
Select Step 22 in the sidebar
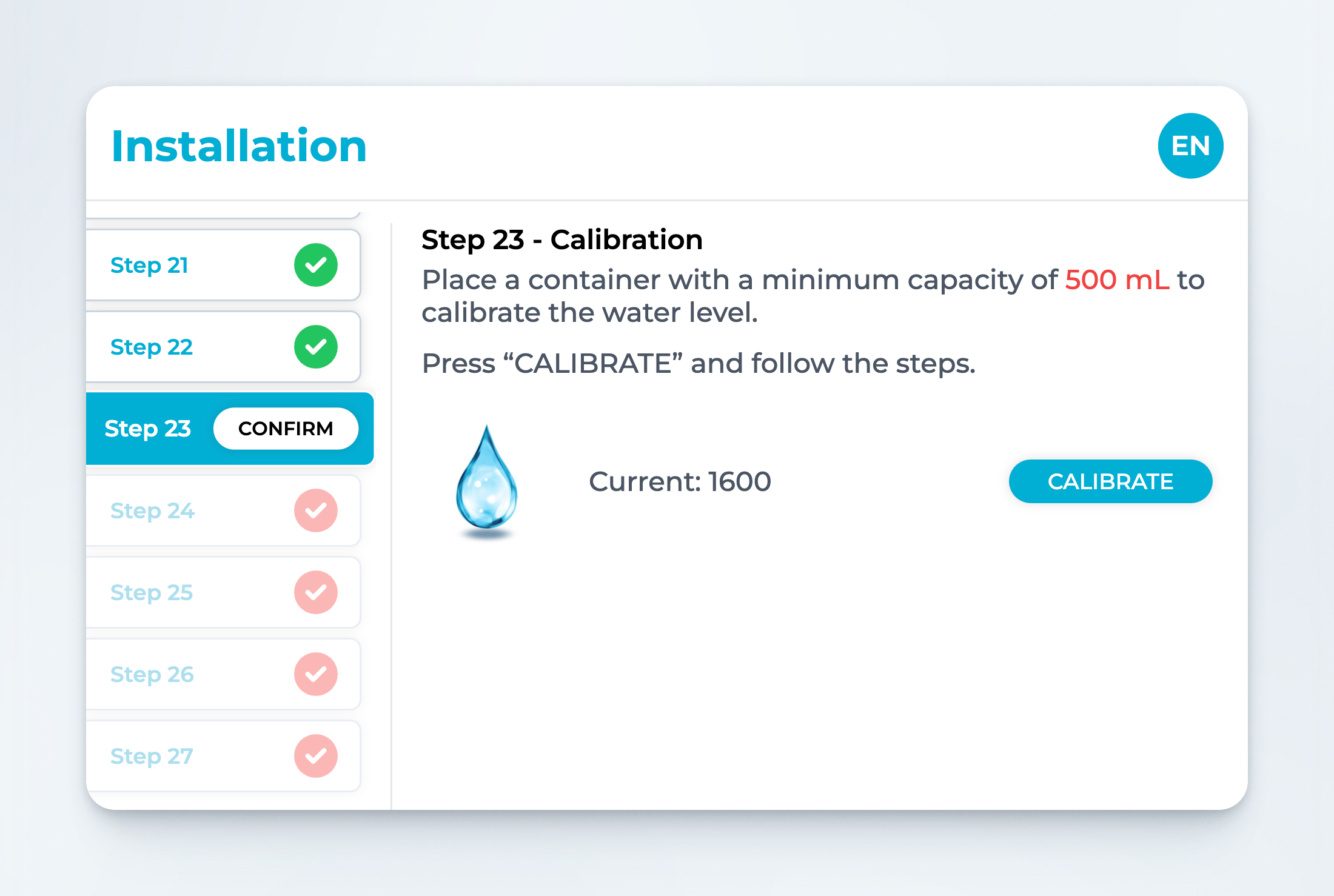point(152,347)
